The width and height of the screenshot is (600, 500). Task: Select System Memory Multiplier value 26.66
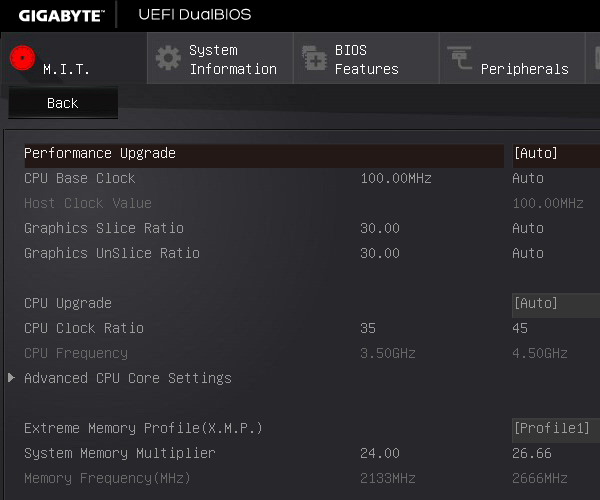532,453
